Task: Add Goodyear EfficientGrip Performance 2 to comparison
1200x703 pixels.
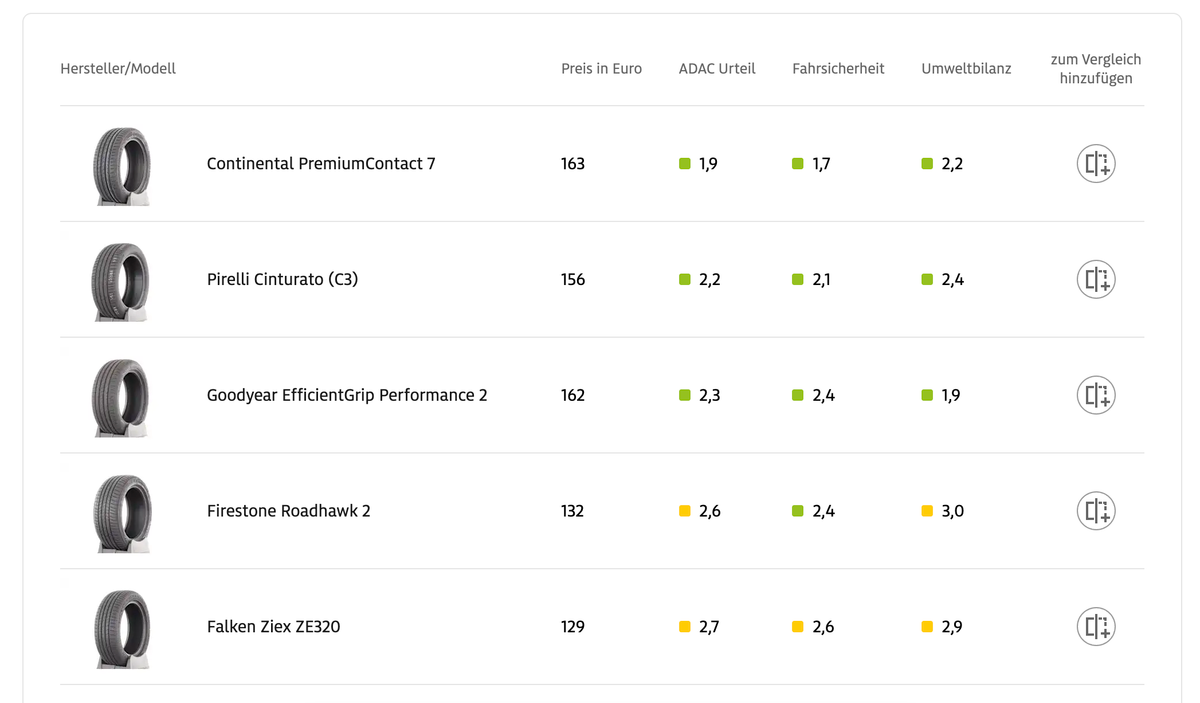Action: pyautogui.click(x=1096, y=396)
